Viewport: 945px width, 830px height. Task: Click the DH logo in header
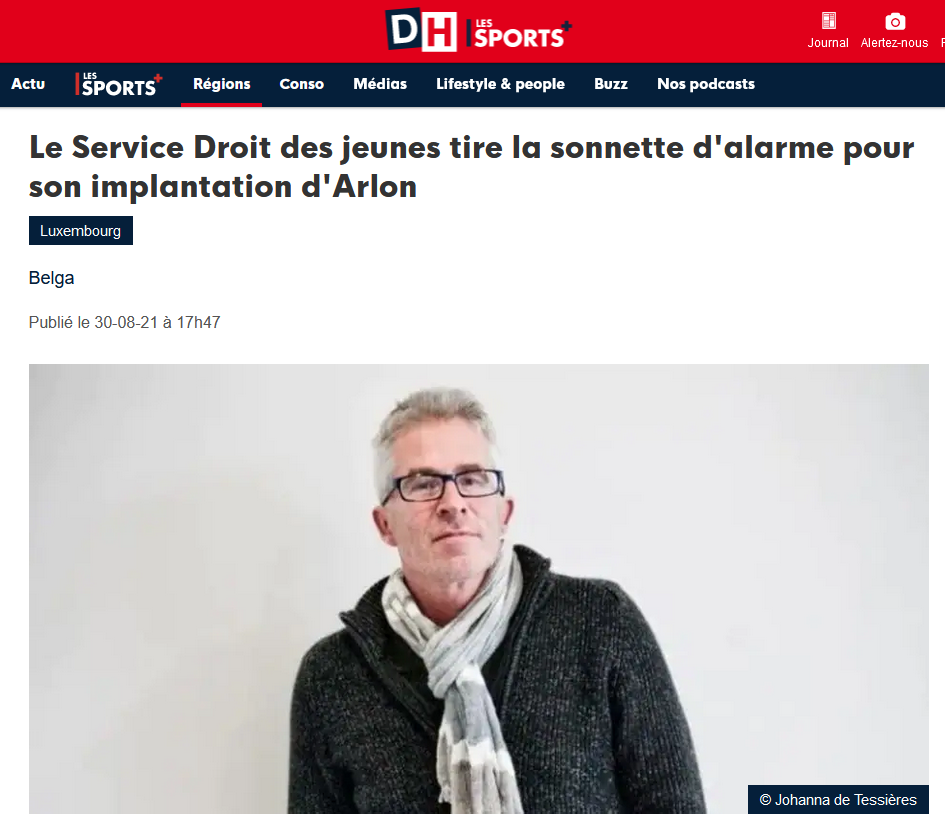tap(421, 30)
